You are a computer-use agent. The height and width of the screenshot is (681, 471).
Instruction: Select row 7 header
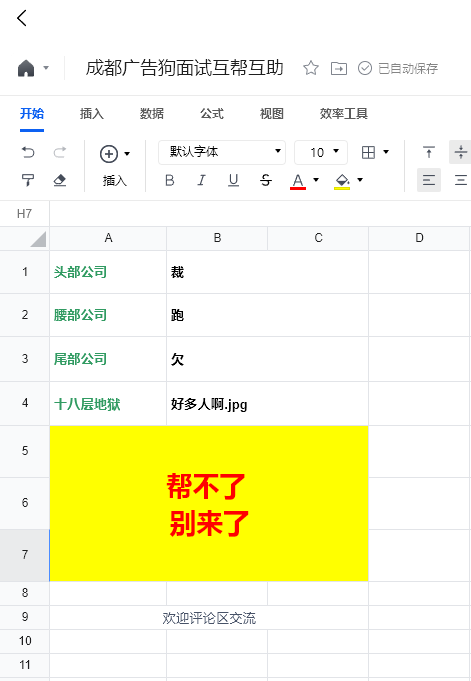click(x=25, y=555)
